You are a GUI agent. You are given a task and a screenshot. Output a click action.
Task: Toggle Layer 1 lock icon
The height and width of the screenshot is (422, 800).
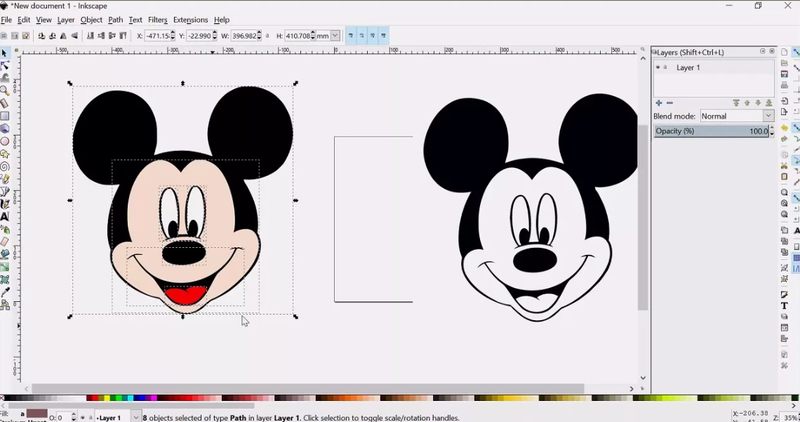pyautogui.click(x=665, y=67)
